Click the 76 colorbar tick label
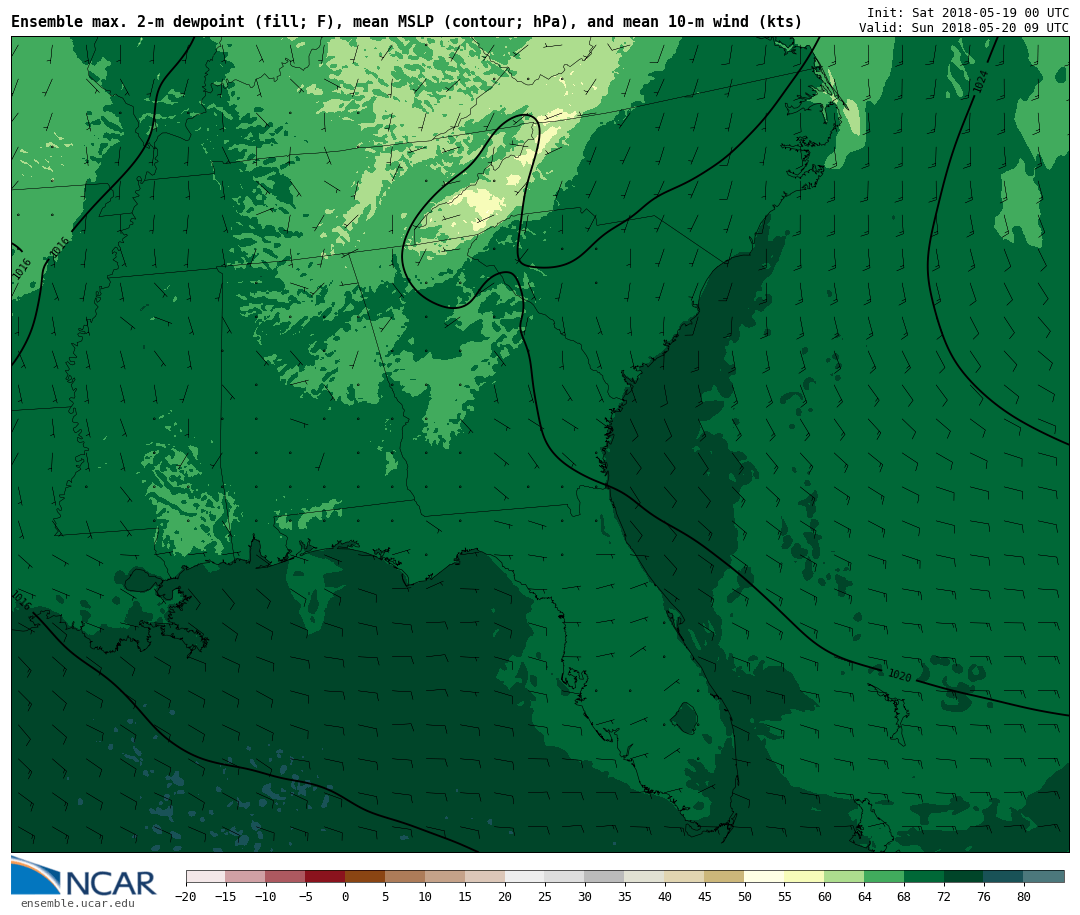Viewport: 1080px width, 915px height. pyautogui.click(x=984, y=896)
